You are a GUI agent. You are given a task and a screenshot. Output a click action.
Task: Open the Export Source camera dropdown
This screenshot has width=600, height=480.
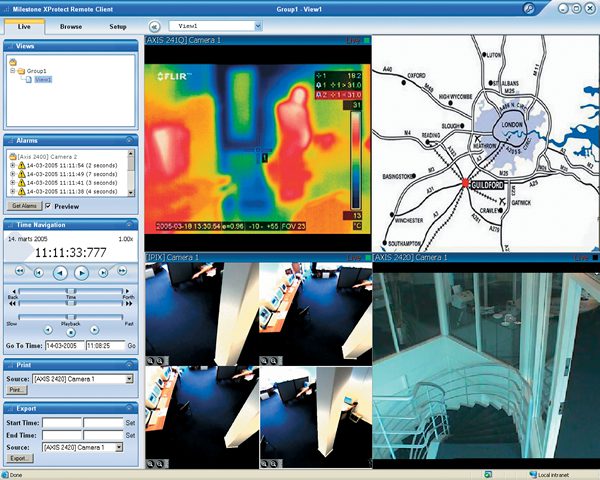point(119,447)
